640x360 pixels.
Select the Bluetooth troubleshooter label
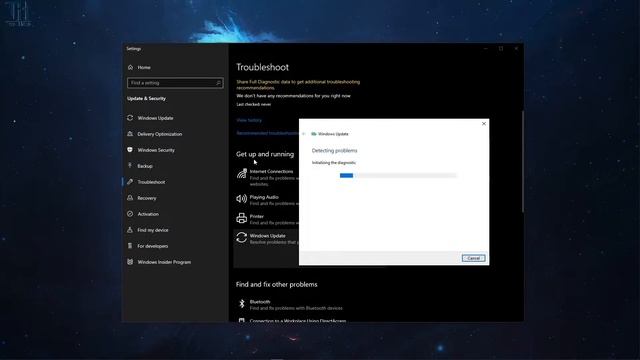point(260,302)
